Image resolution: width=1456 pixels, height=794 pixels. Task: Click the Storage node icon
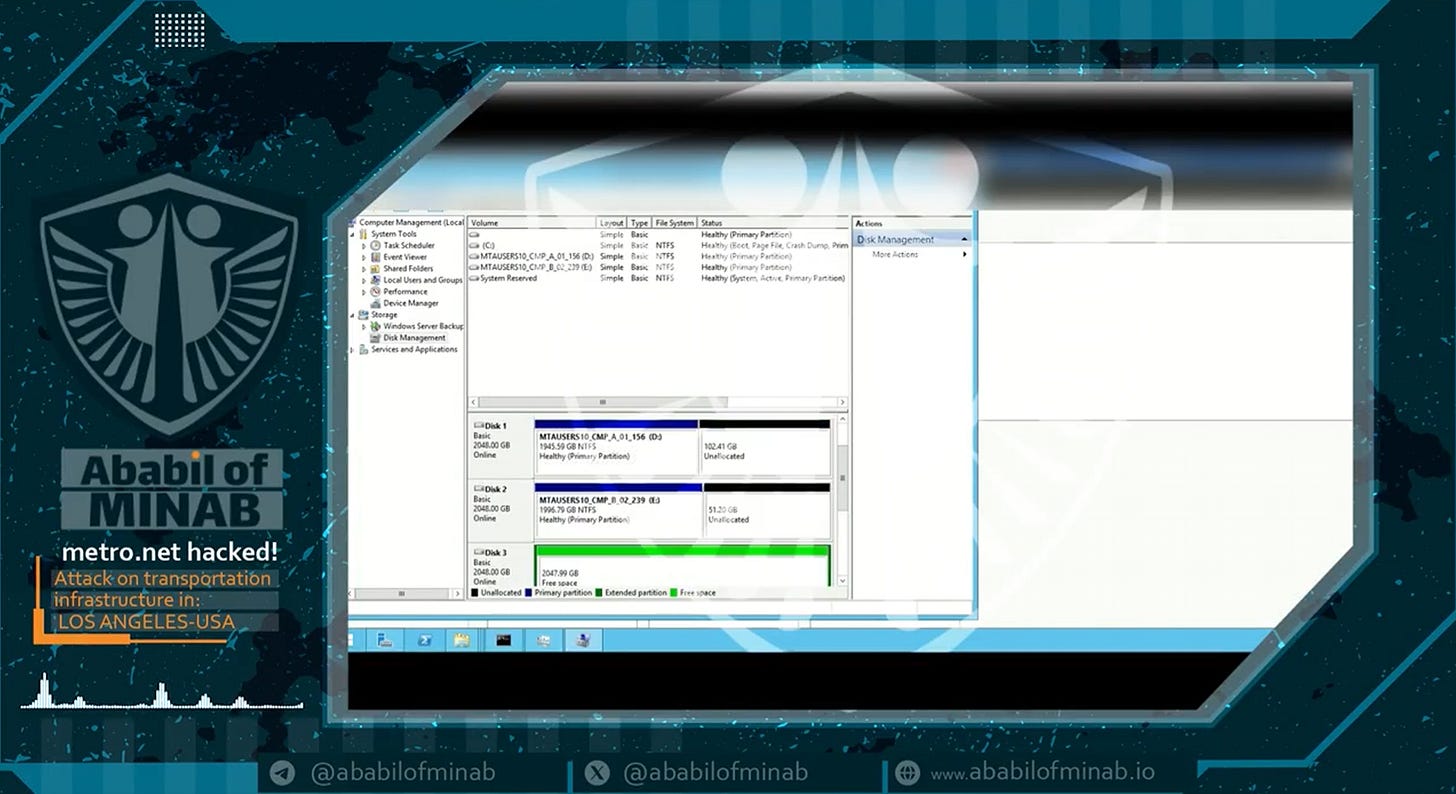[364, 314]
